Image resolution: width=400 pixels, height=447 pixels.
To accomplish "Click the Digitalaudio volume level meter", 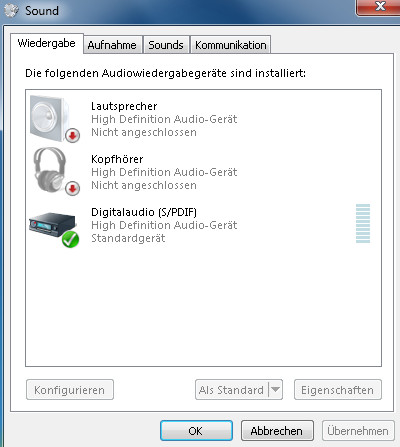I will 363,223.
